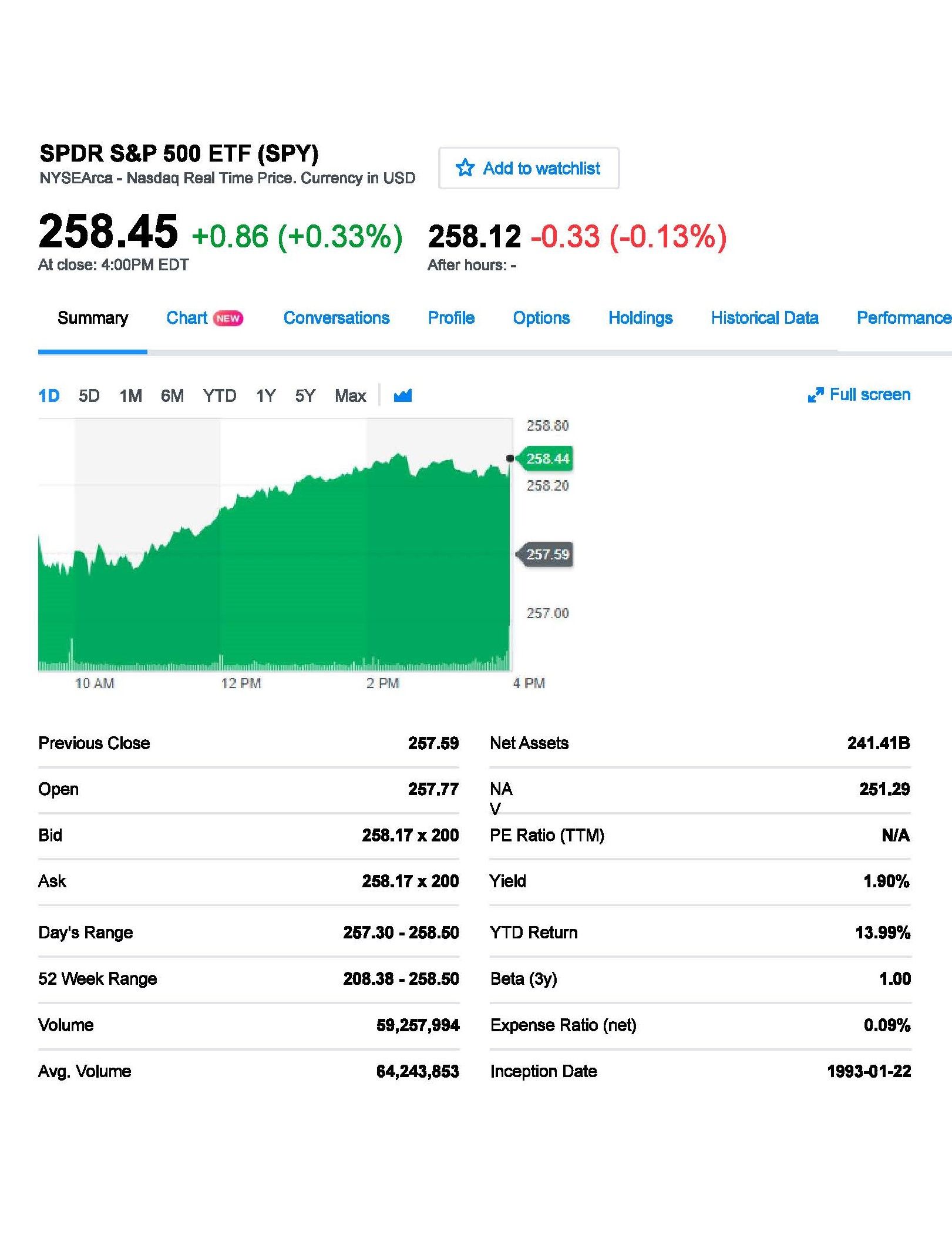The width and height of the screenshot is (952, 1241).
Task: Click the Inception Date 1993-01-22
Action: tap(869, 1071)
